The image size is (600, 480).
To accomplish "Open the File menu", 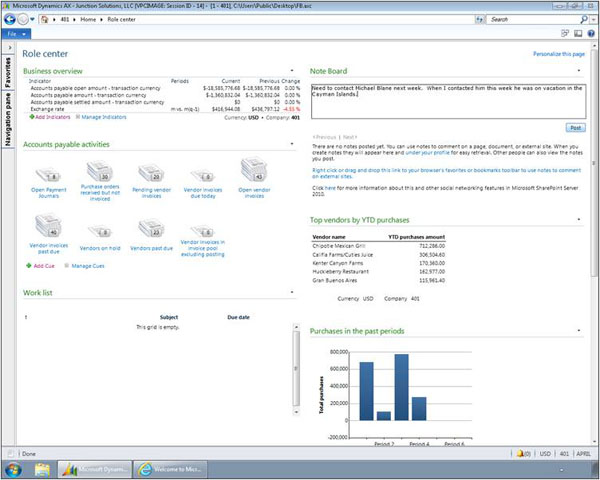I will coord(16,34).
